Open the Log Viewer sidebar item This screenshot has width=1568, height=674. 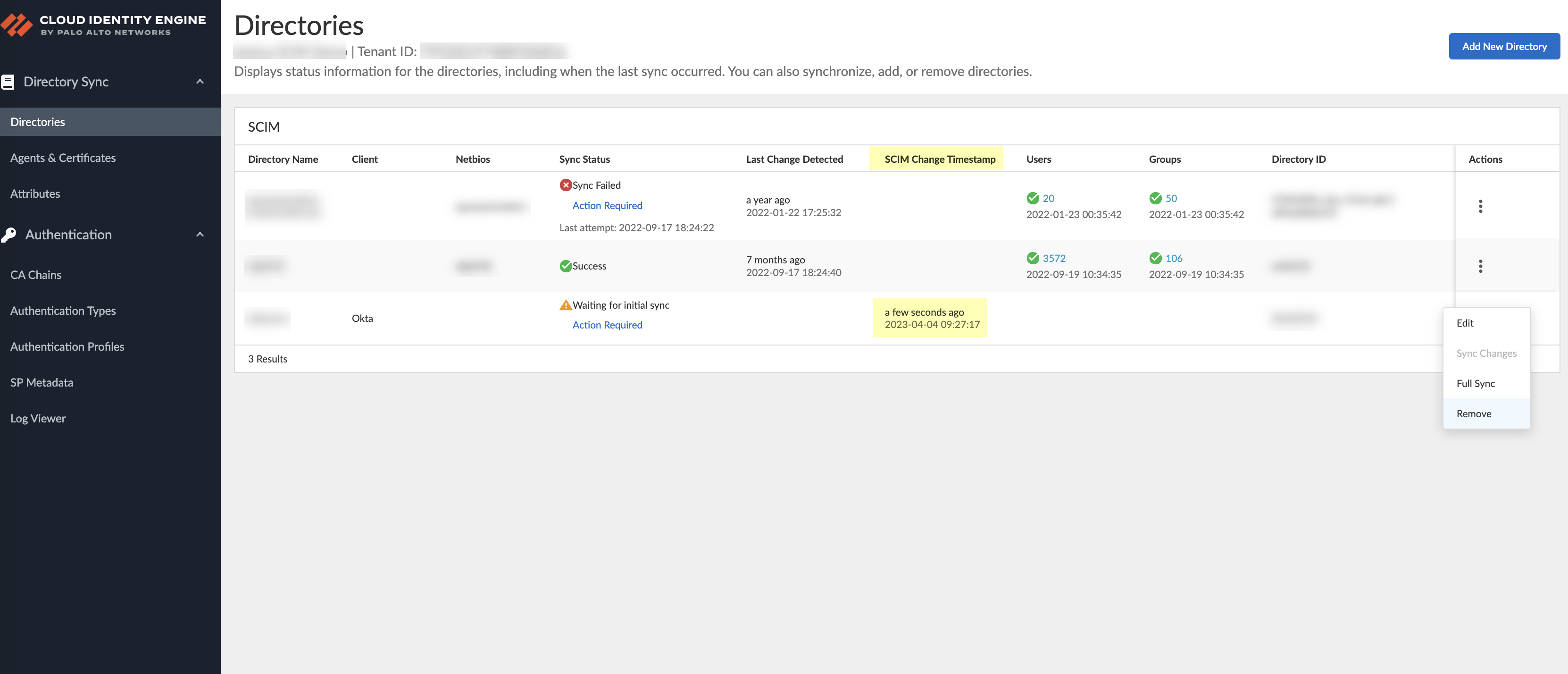(x=38, y=418)
